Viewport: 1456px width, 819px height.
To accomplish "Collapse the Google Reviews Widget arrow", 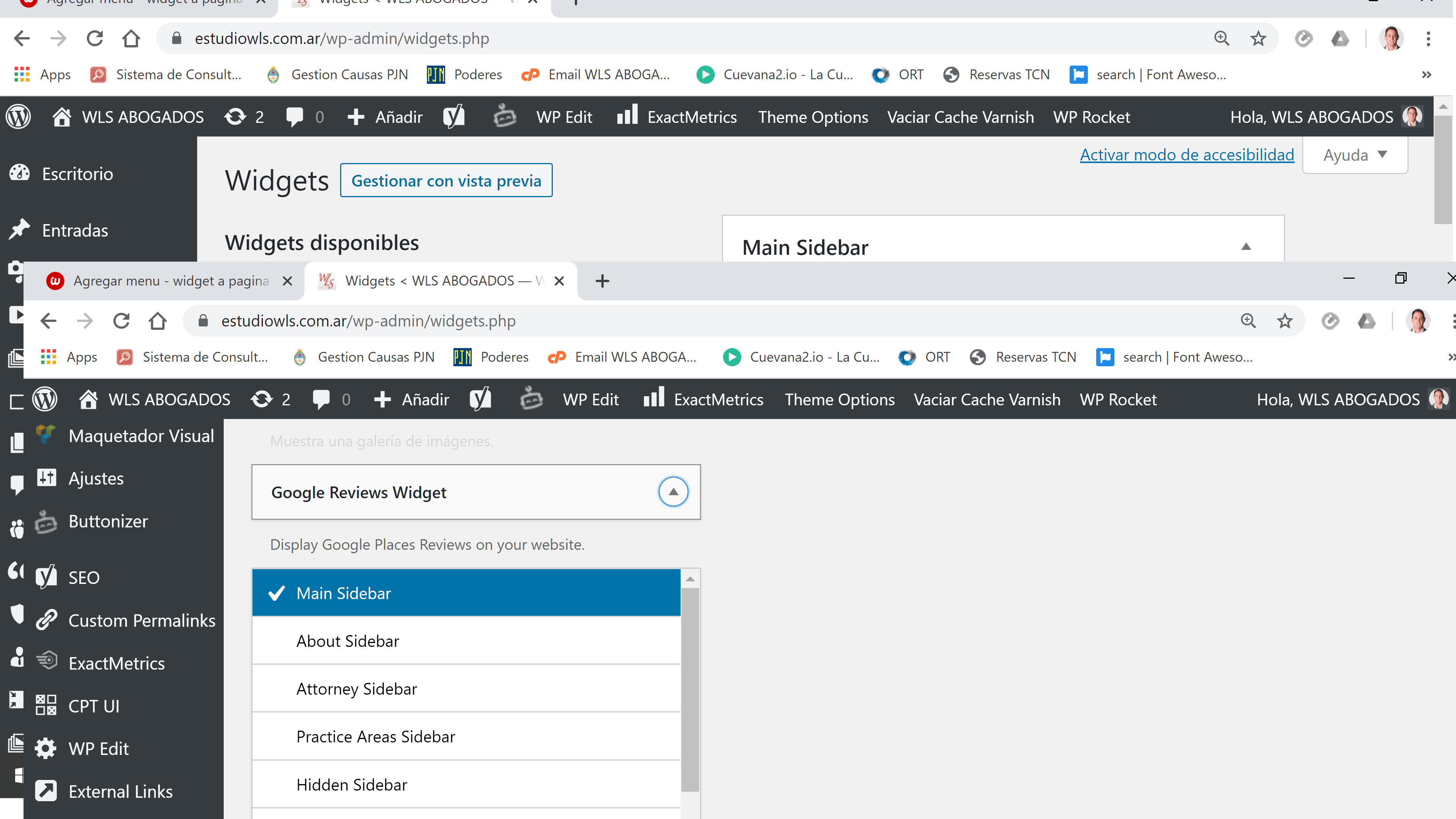I will click(673, 492).
